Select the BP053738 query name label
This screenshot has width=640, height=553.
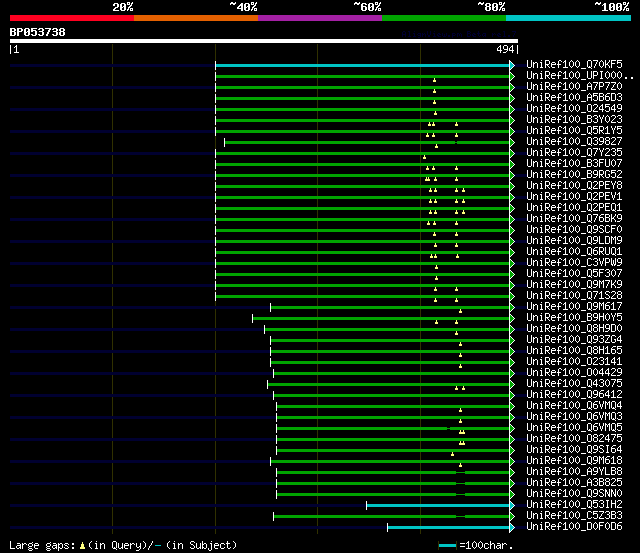tap(38, 32)
